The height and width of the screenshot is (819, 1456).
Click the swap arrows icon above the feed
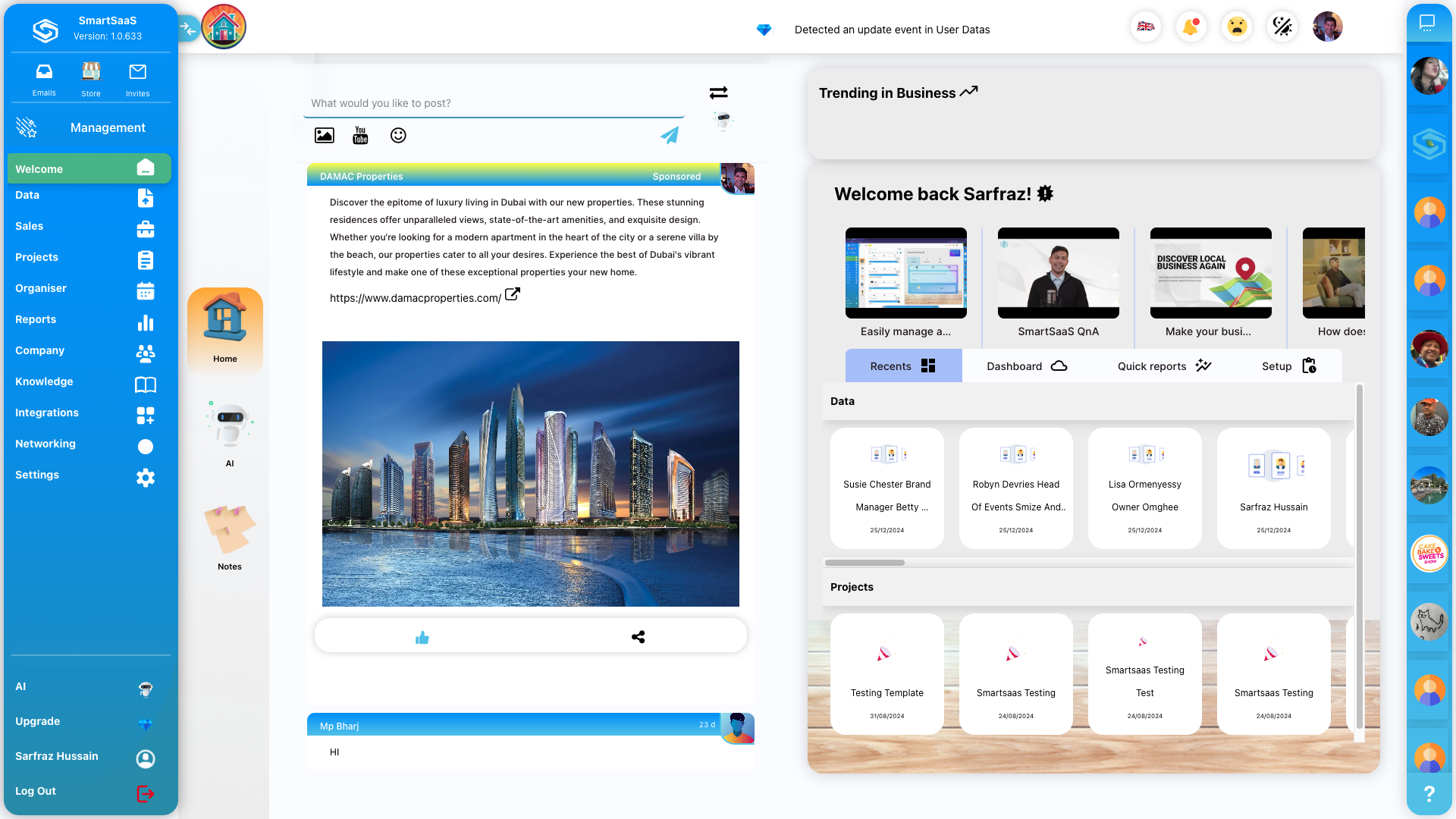pos(719,93)
